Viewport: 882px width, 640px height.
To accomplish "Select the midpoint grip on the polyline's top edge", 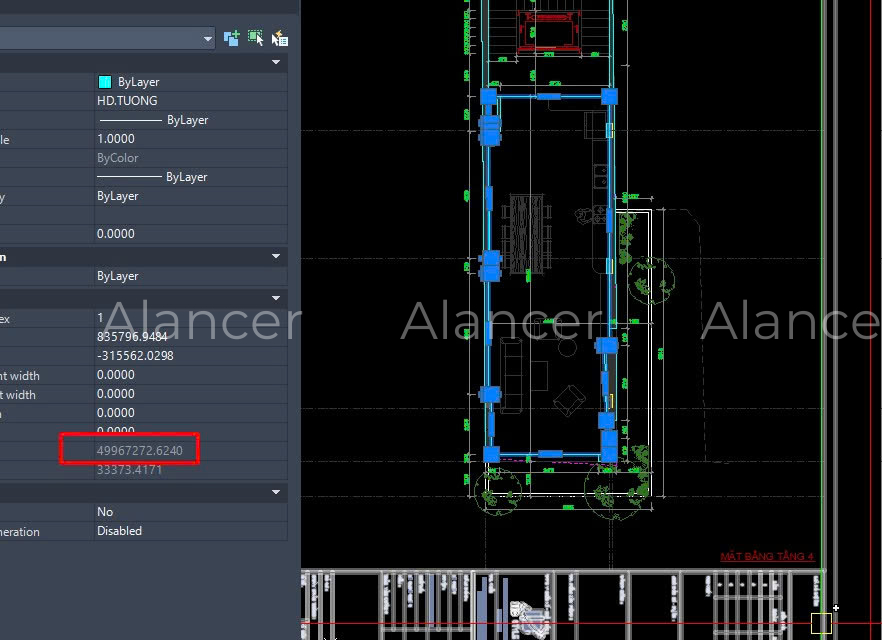I will pos(548,97).
